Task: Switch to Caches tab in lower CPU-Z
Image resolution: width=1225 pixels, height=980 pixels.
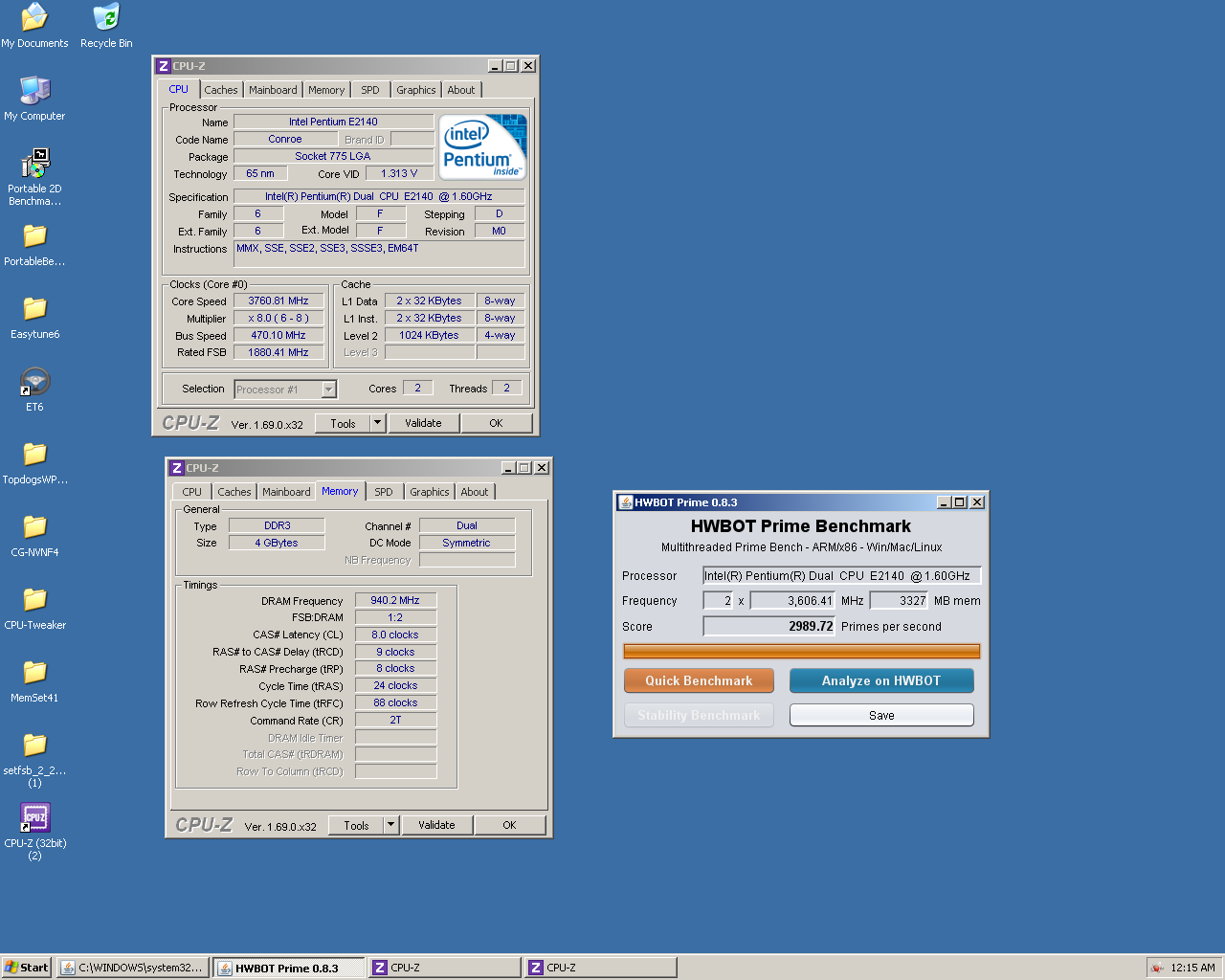Action: 234,492
